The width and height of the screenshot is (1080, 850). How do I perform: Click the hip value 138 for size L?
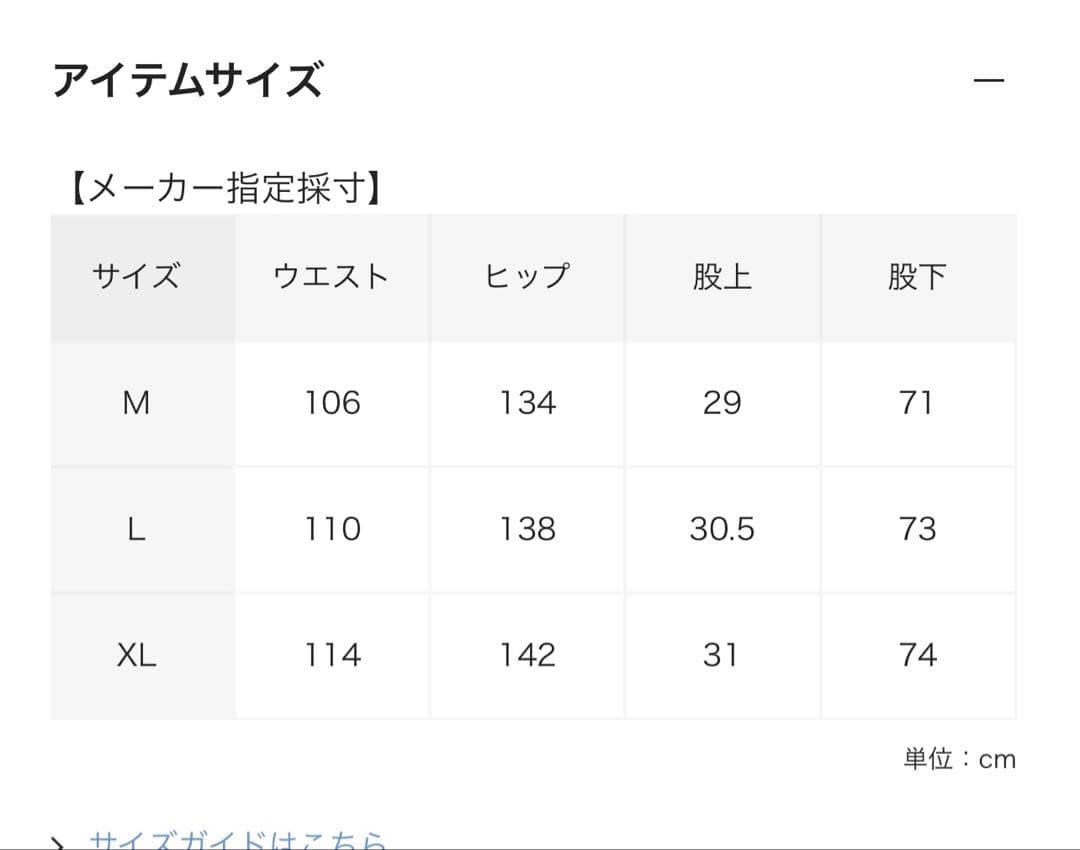[x=527, y=529]
